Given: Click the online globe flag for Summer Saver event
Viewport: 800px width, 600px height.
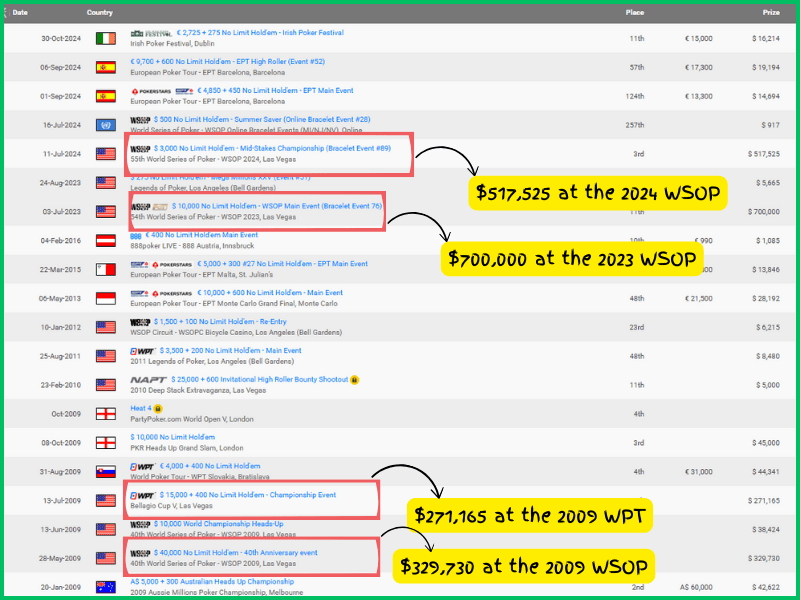Looking at the screenshot, I should (x=105, y=125).
